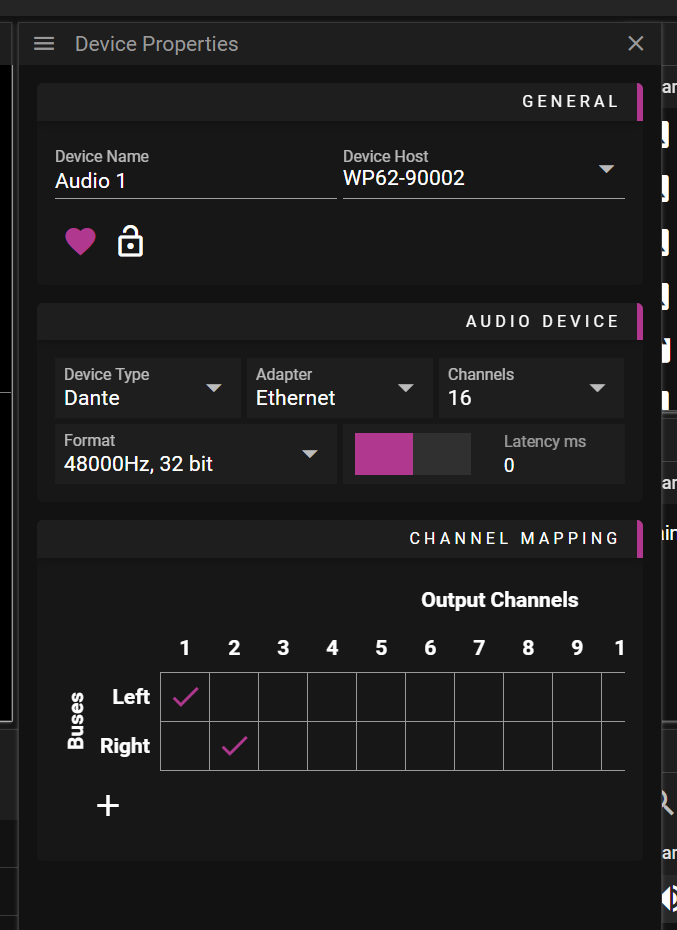Check Right bus on output channel 5
Screen dimensions: 677x930
[x=381, y=746]
